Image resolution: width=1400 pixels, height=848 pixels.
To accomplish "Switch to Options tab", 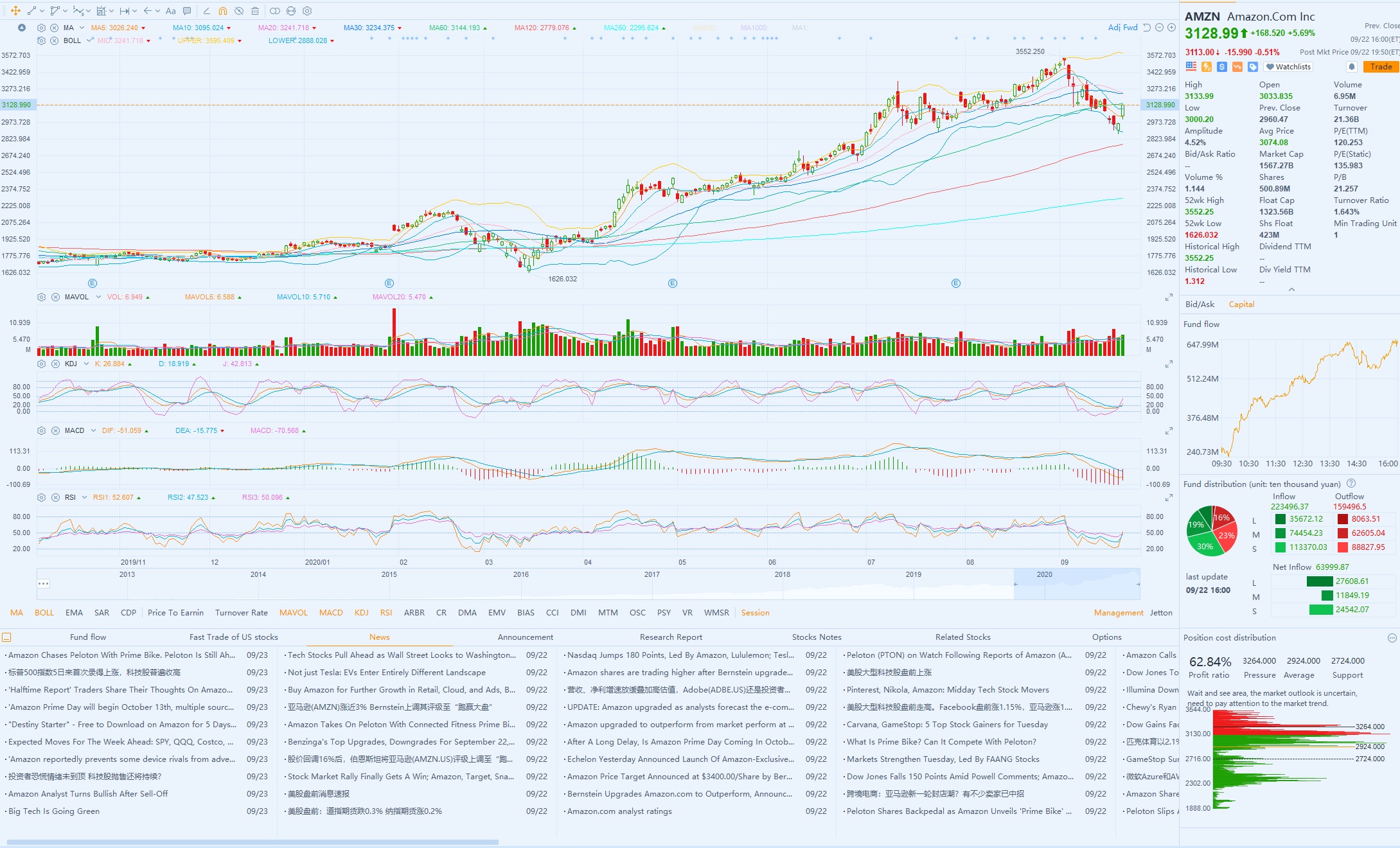I will click(x=1106, y=637).
